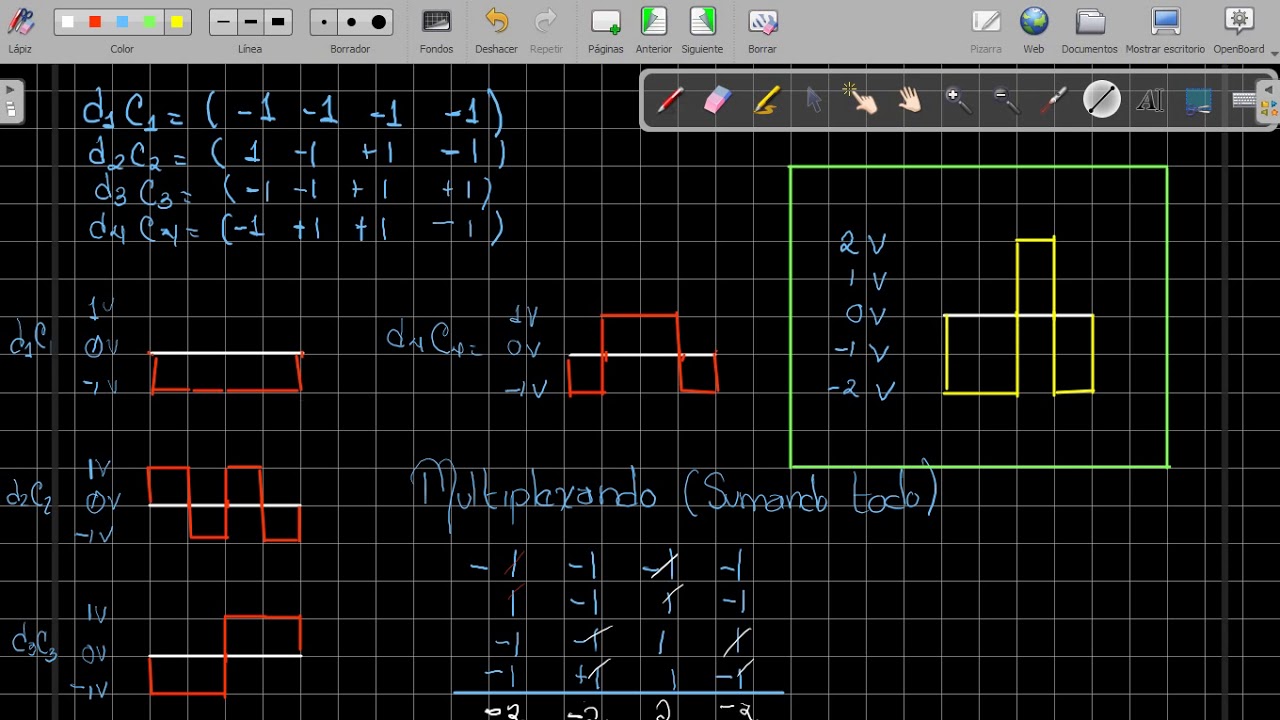Expand the right library side panel

pyautogui.click(x=1268, y=101)
